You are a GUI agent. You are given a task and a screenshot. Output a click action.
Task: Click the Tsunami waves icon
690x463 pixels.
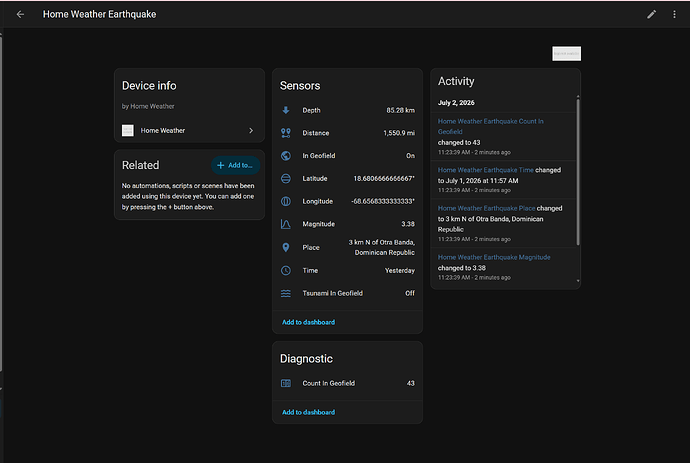tap(286, 293)
